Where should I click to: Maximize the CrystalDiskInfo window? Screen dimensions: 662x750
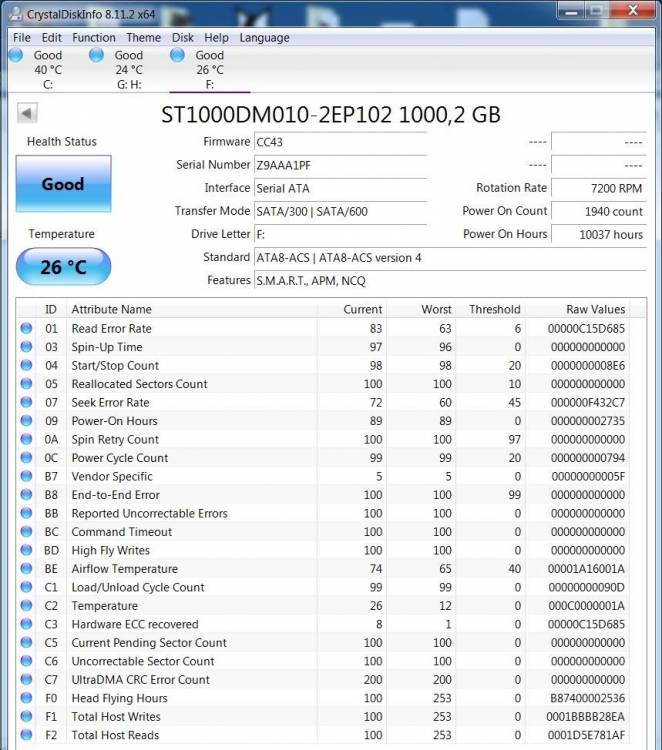click(x=596, y=11)
